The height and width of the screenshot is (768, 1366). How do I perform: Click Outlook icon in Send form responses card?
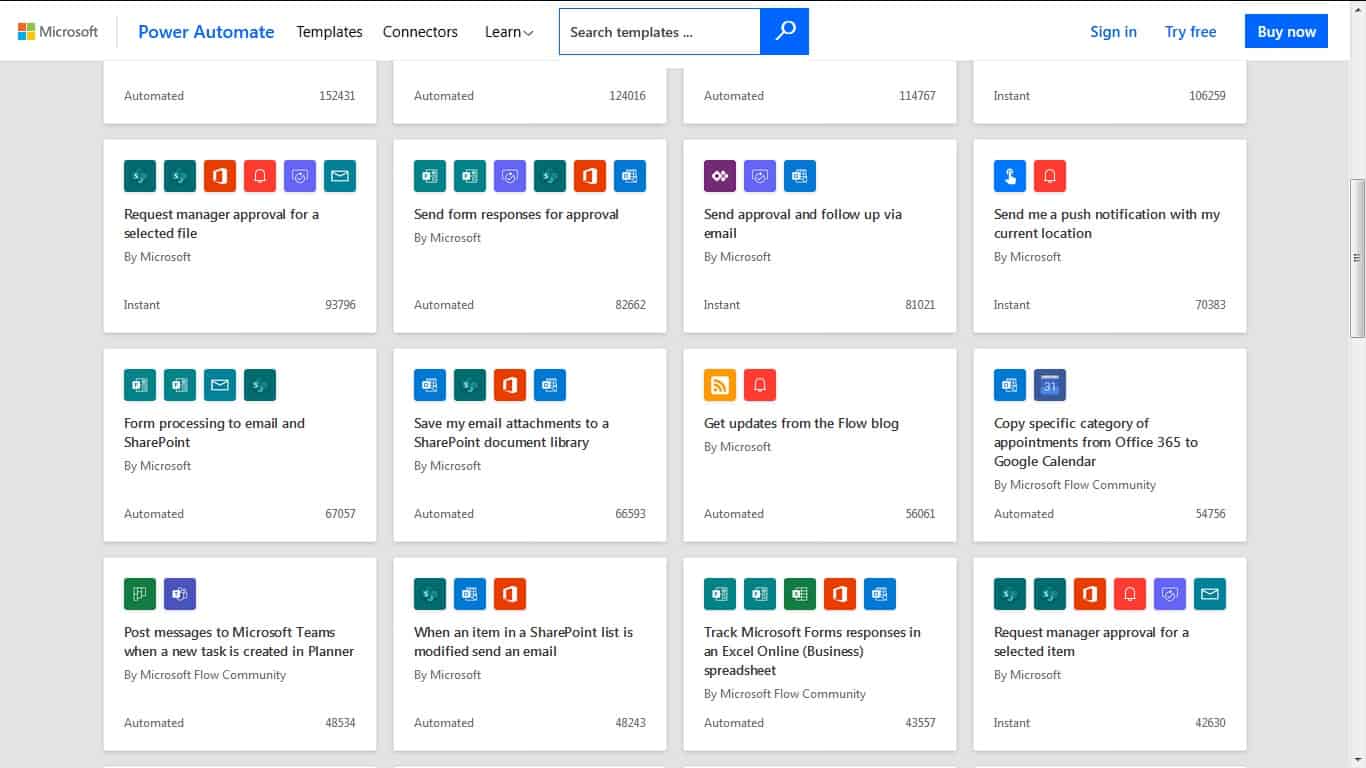(x=630, y=176)
